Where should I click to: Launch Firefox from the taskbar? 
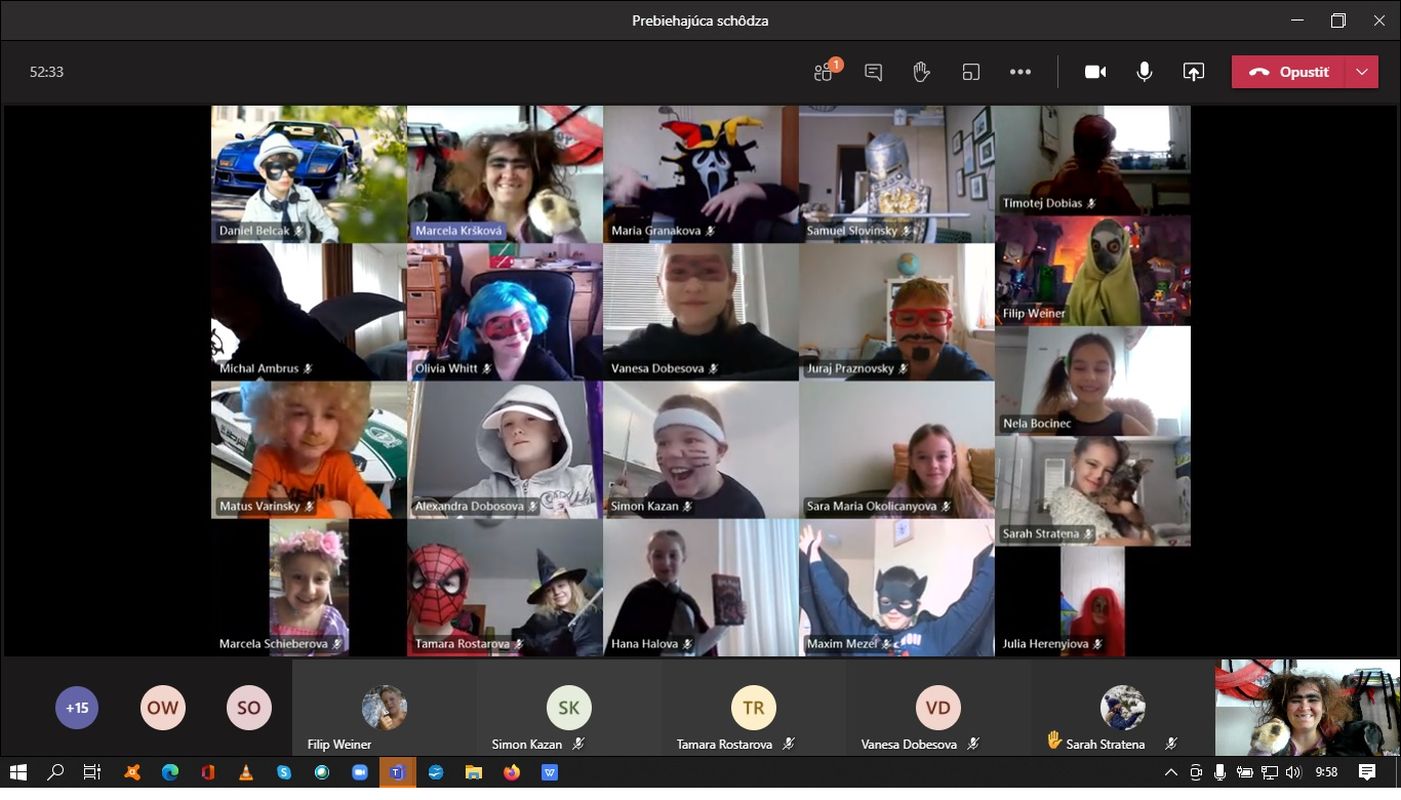coord(512,772)
